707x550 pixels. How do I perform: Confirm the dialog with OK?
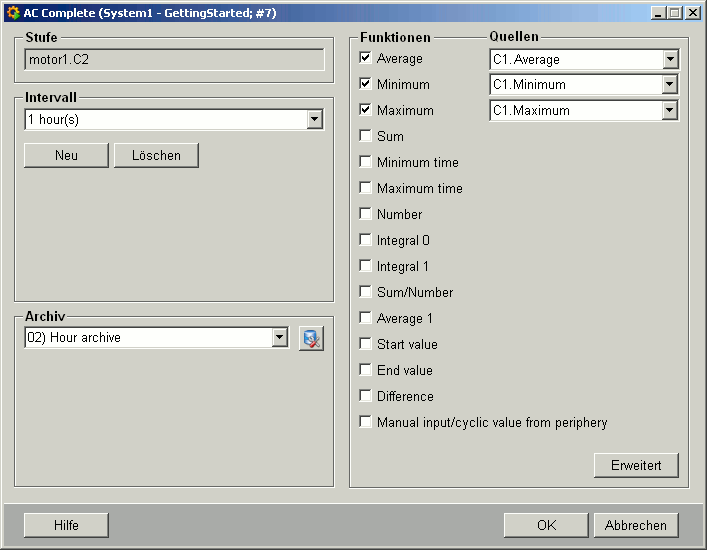click(x=545, y=526)
